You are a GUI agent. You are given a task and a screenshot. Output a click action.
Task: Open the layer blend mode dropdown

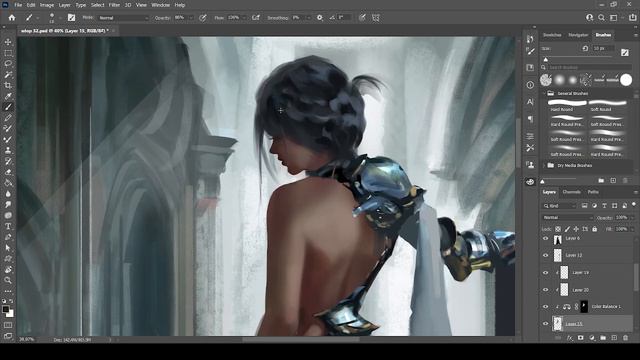click(x=567, y=218)
